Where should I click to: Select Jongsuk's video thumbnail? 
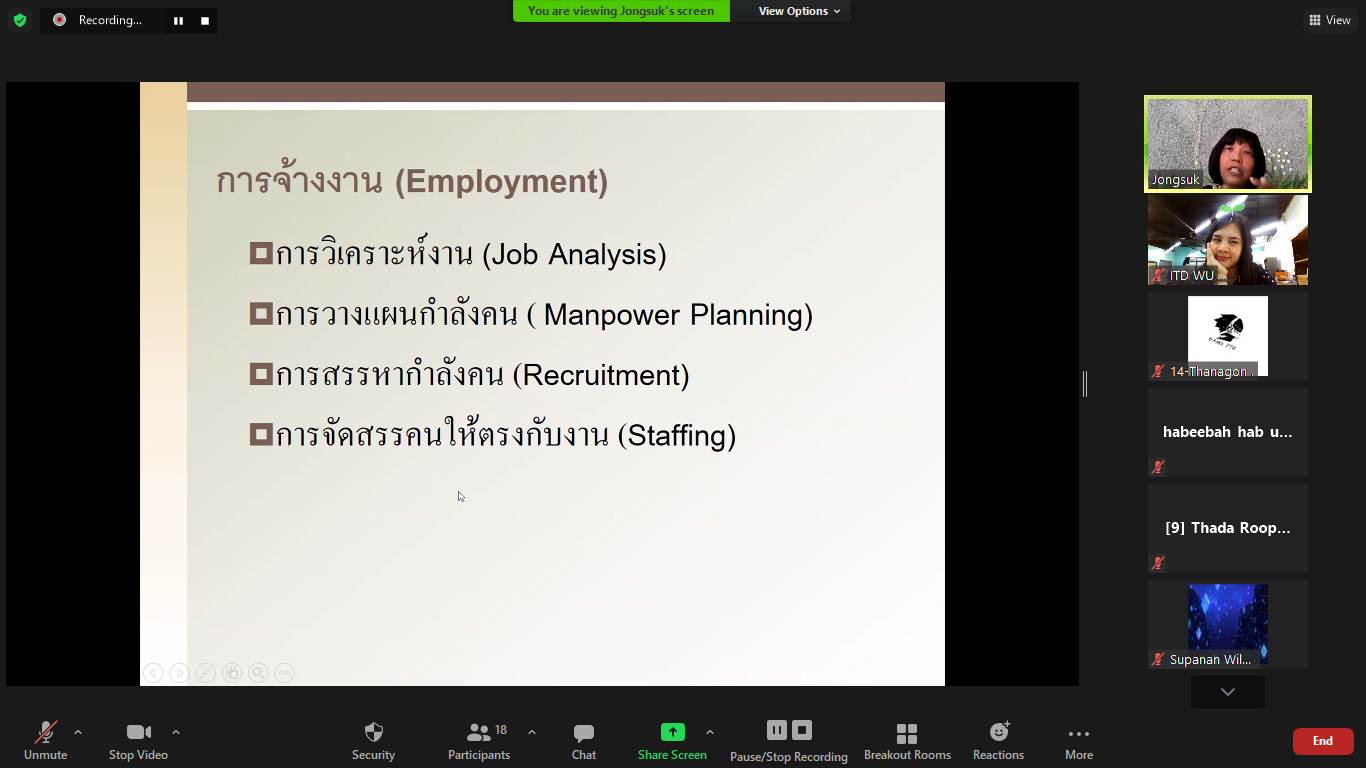pyautogui.click(x=1227, y=143)
